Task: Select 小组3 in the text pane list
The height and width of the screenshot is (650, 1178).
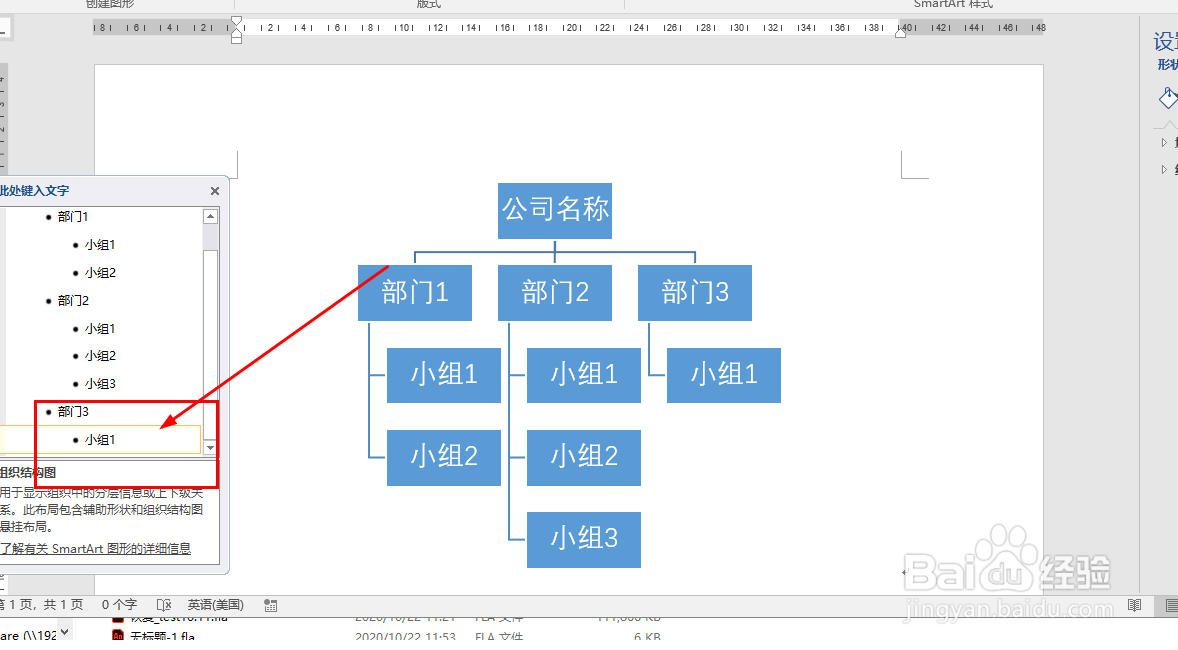Action: (x=100, y=384)
